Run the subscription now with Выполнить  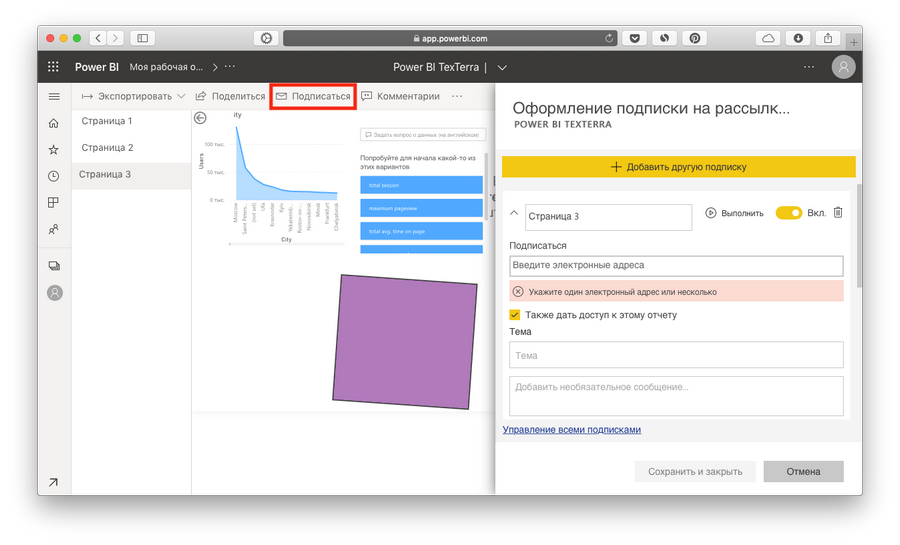click(x=734, y=213)
